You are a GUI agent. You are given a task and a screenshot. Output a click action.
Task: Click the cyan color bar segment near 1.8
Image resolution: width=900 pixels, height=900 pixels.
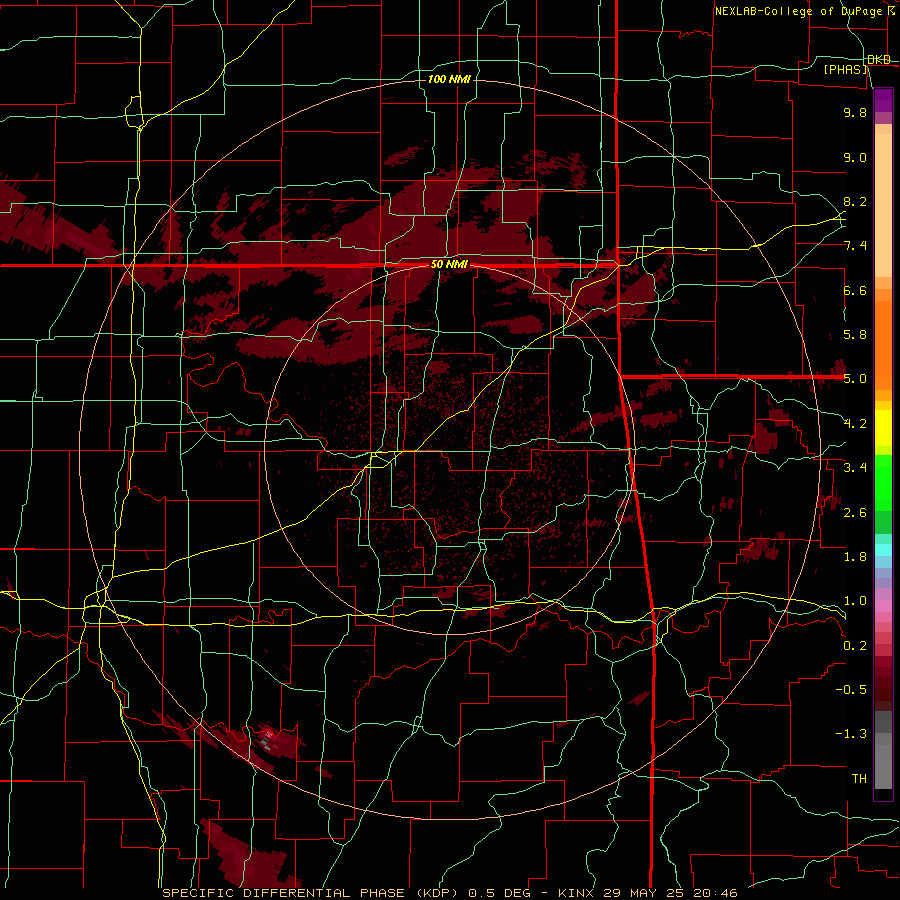(883, 550)
